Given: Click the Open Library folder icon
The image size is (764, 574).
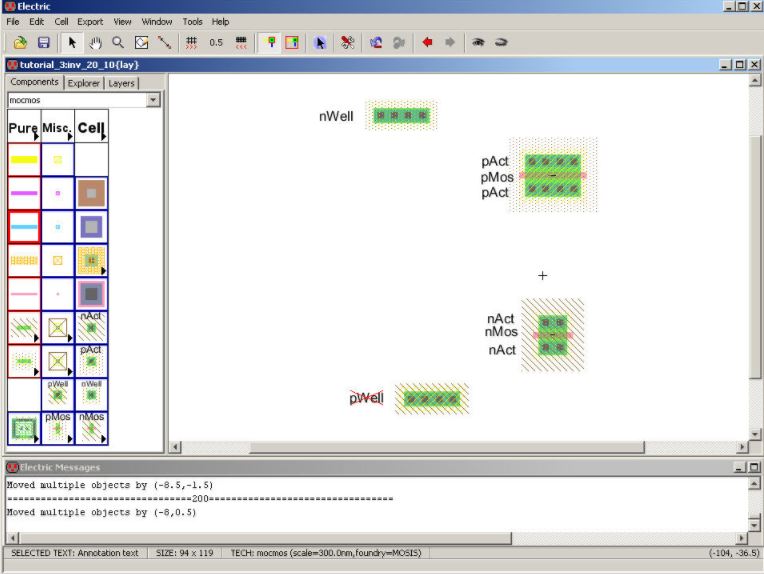Looking at the screenshot, I should click(20, 43).
